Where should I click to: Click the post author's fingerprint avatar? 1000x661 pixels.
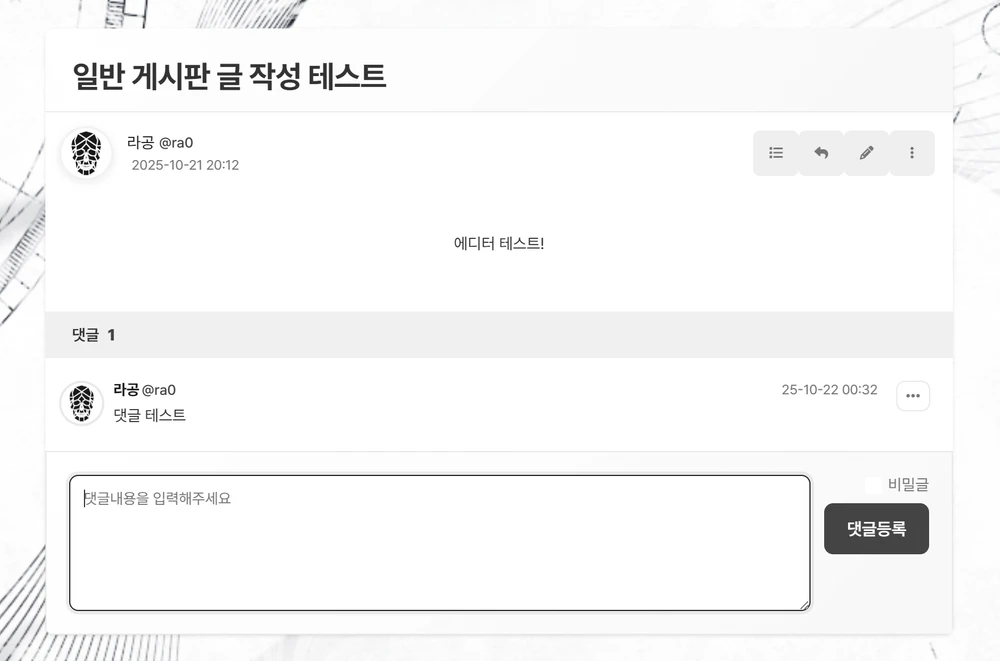point(87,152)
